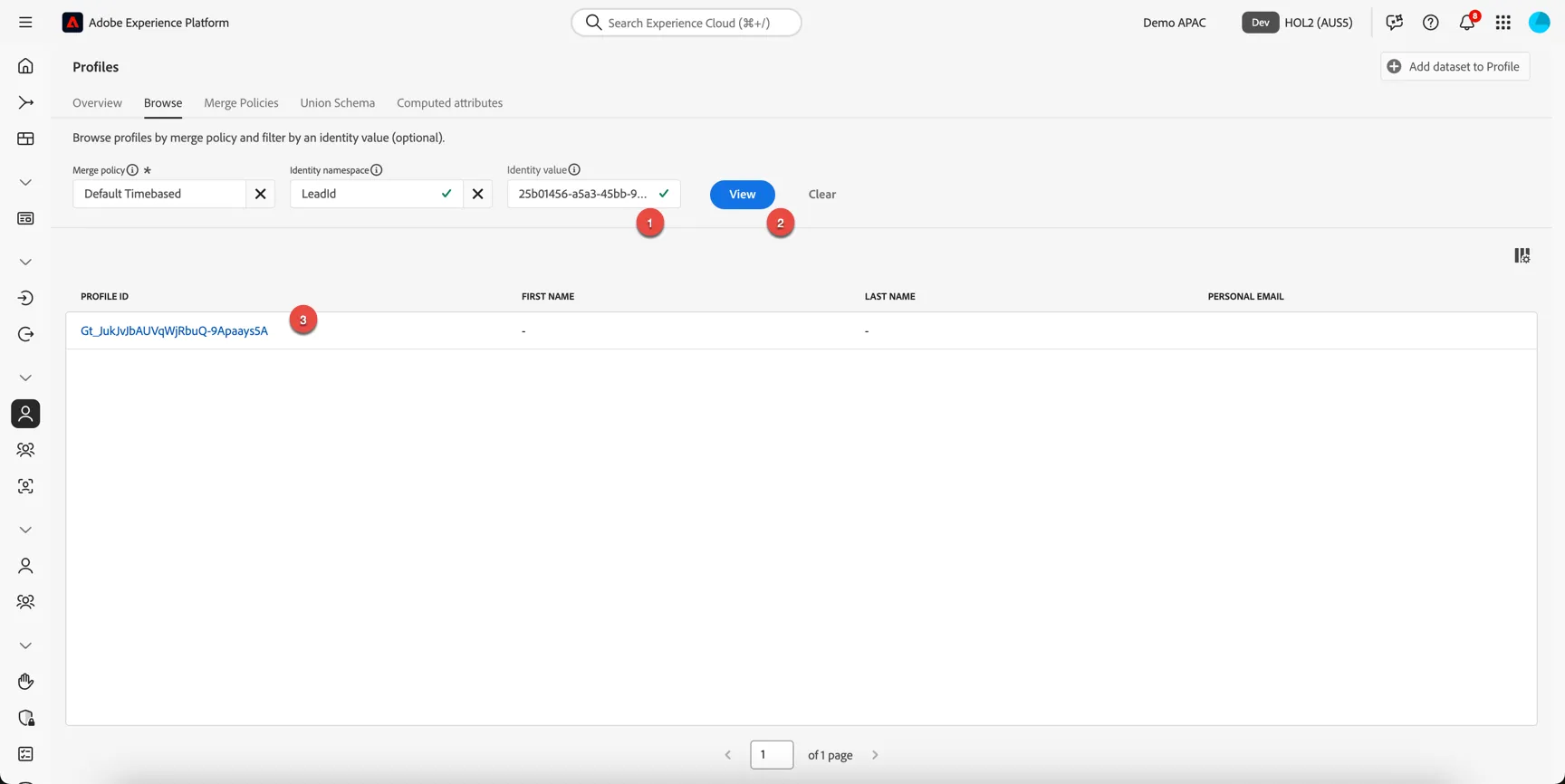1565x784 pixels.
Task: Open the Help question mark icon
Action: point(1431,23)
